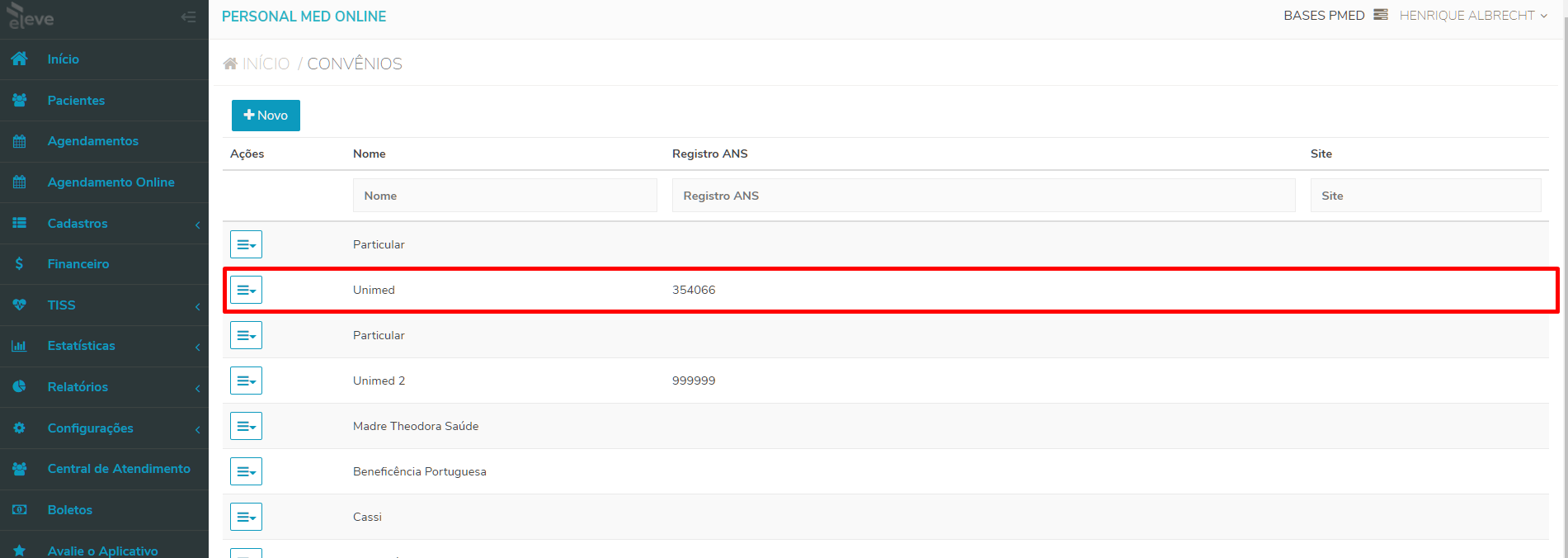This screenshot has width=1568, height=558.
Task: Click the Novo button
Action: point(266,116)
